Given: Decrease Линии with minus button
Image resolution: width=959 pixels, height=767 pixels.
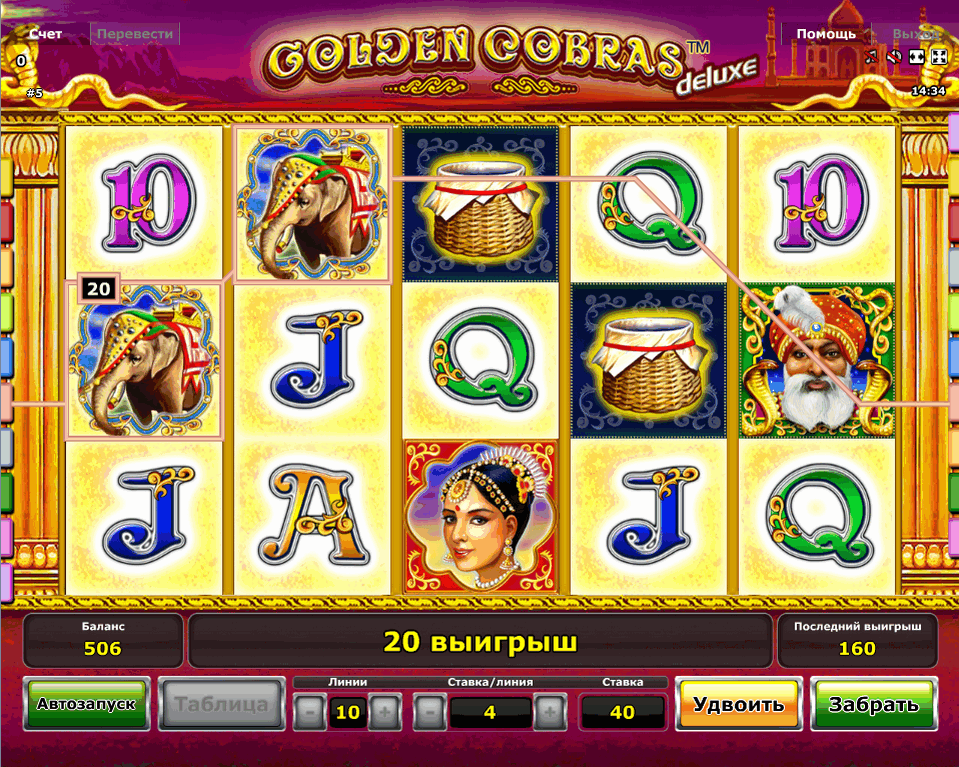Looking at the screenshot, I should (x=310, y=712).
